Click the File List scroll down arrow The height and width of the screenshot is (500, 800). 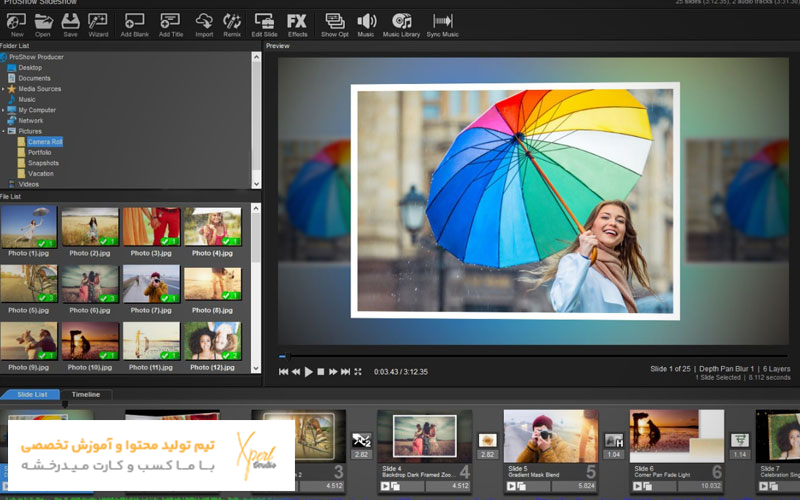256,368
